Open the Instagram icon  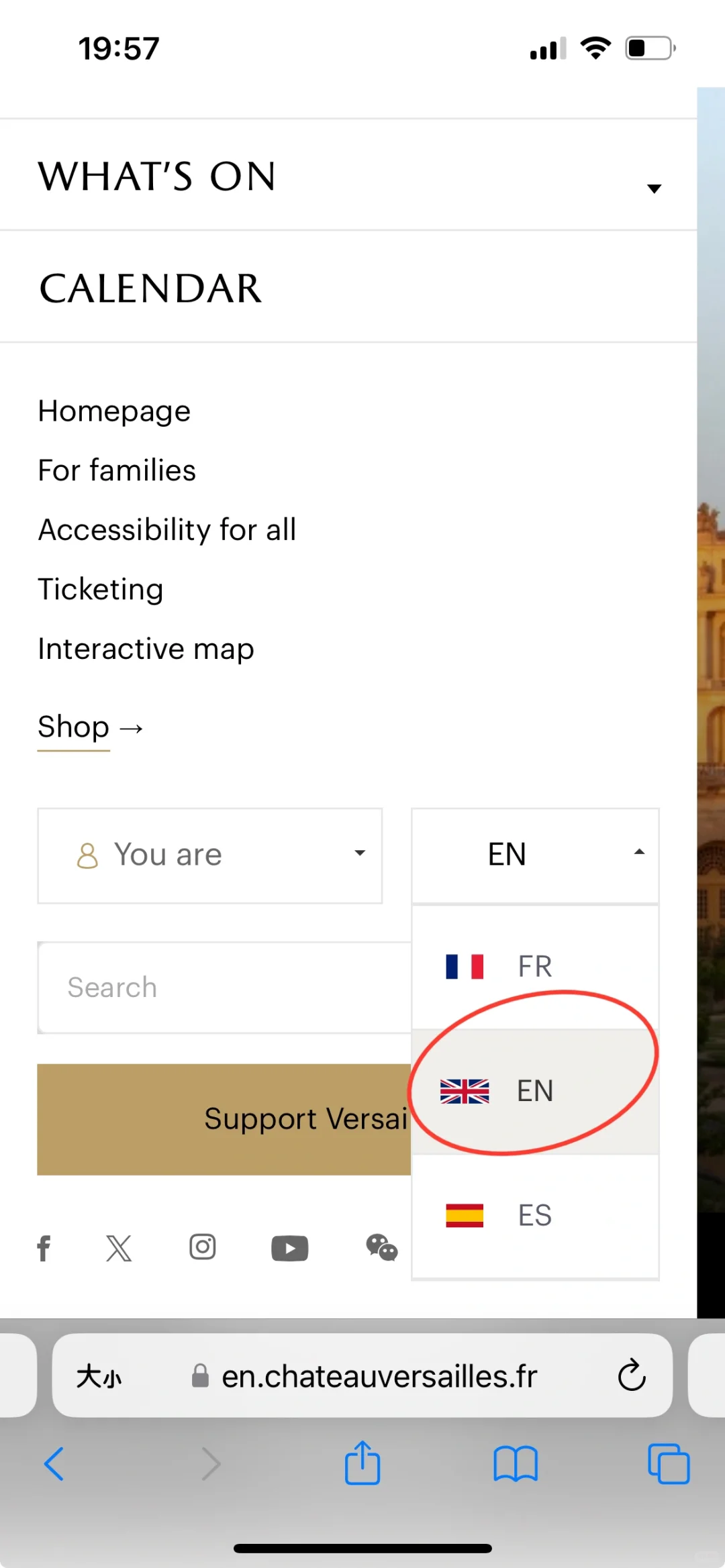(x=202, y=1247)
